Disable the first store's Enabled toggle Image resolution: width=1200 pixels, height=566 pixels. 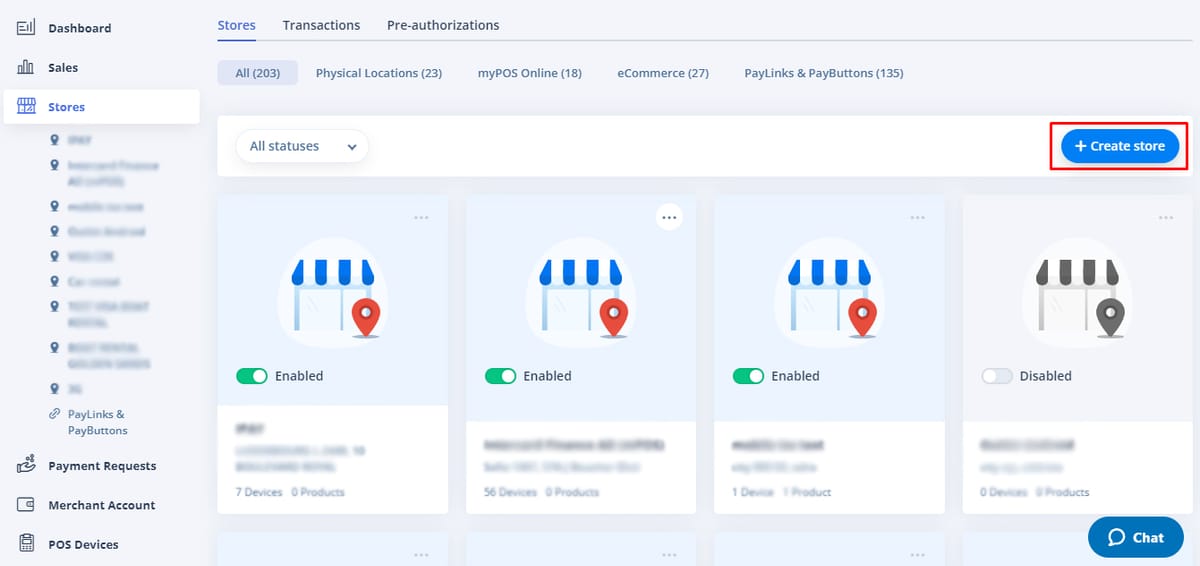(252, 376)
